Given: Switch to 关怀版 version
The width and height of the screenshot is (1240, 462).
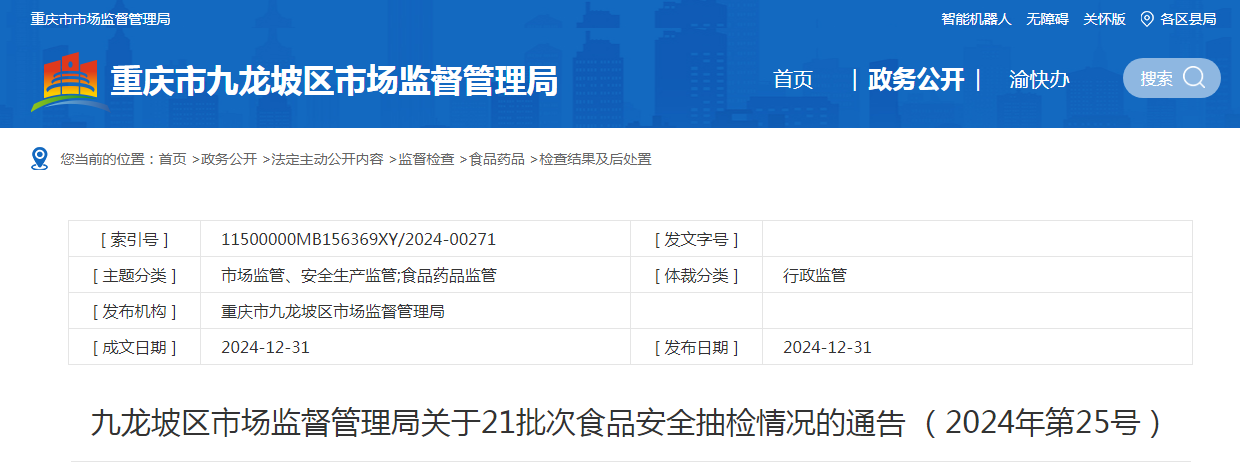Looking at the screenshot, I should pos(1104,19).
